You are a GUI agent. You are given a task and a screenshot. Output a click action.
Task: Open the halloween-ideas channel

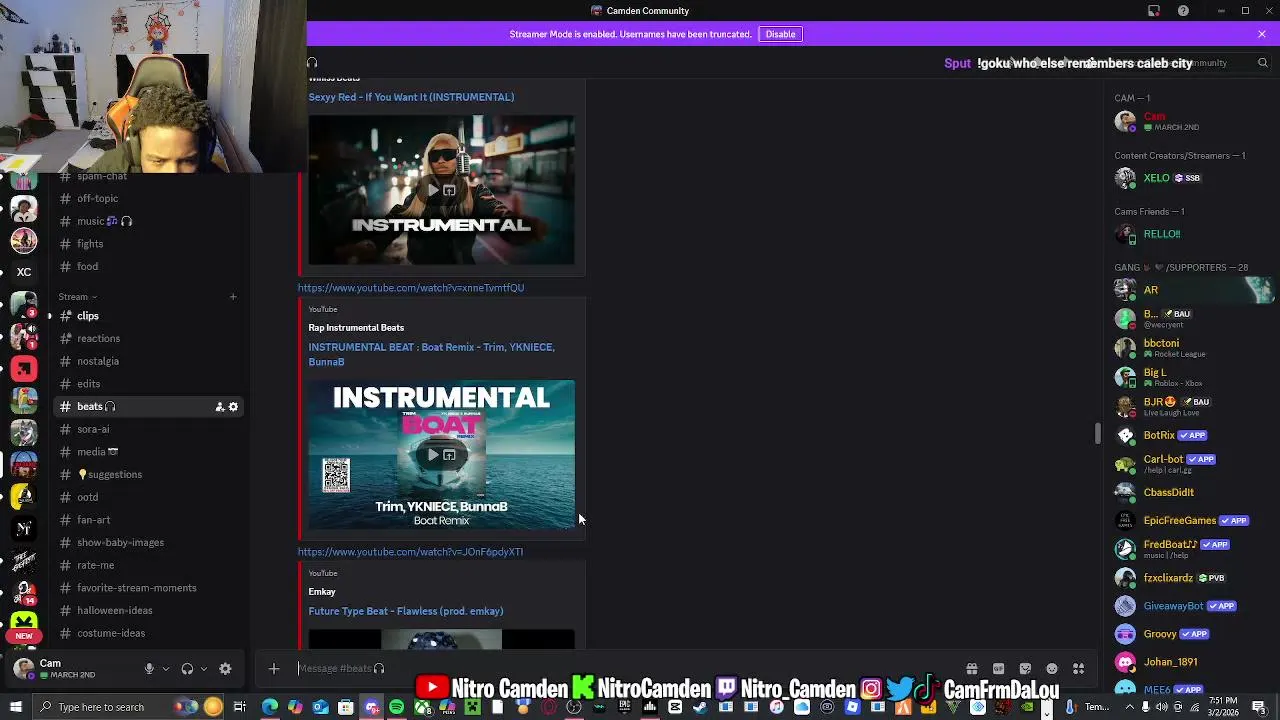click(x=150, y=610)
